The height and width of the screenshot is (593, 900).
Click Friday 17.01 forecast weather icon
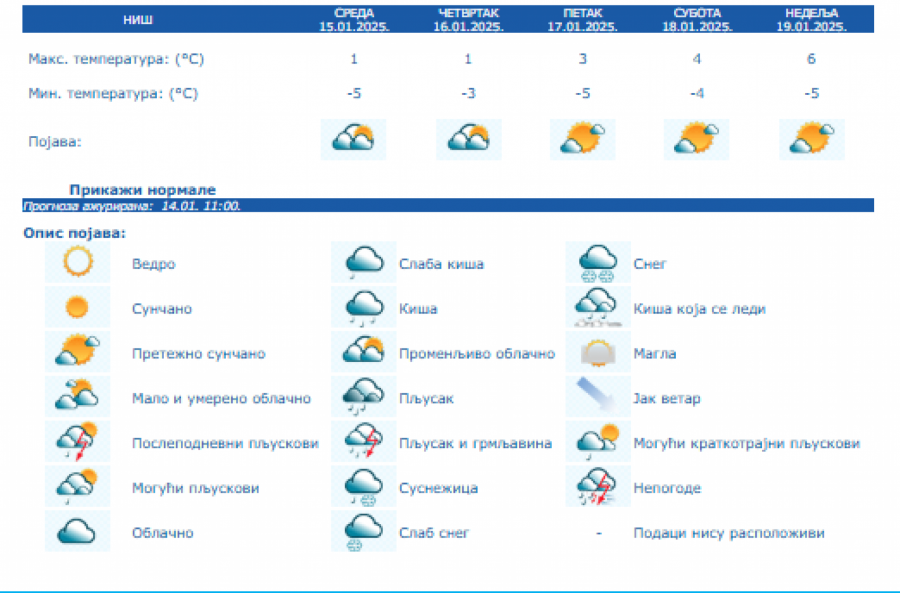(x=583, y=139)
